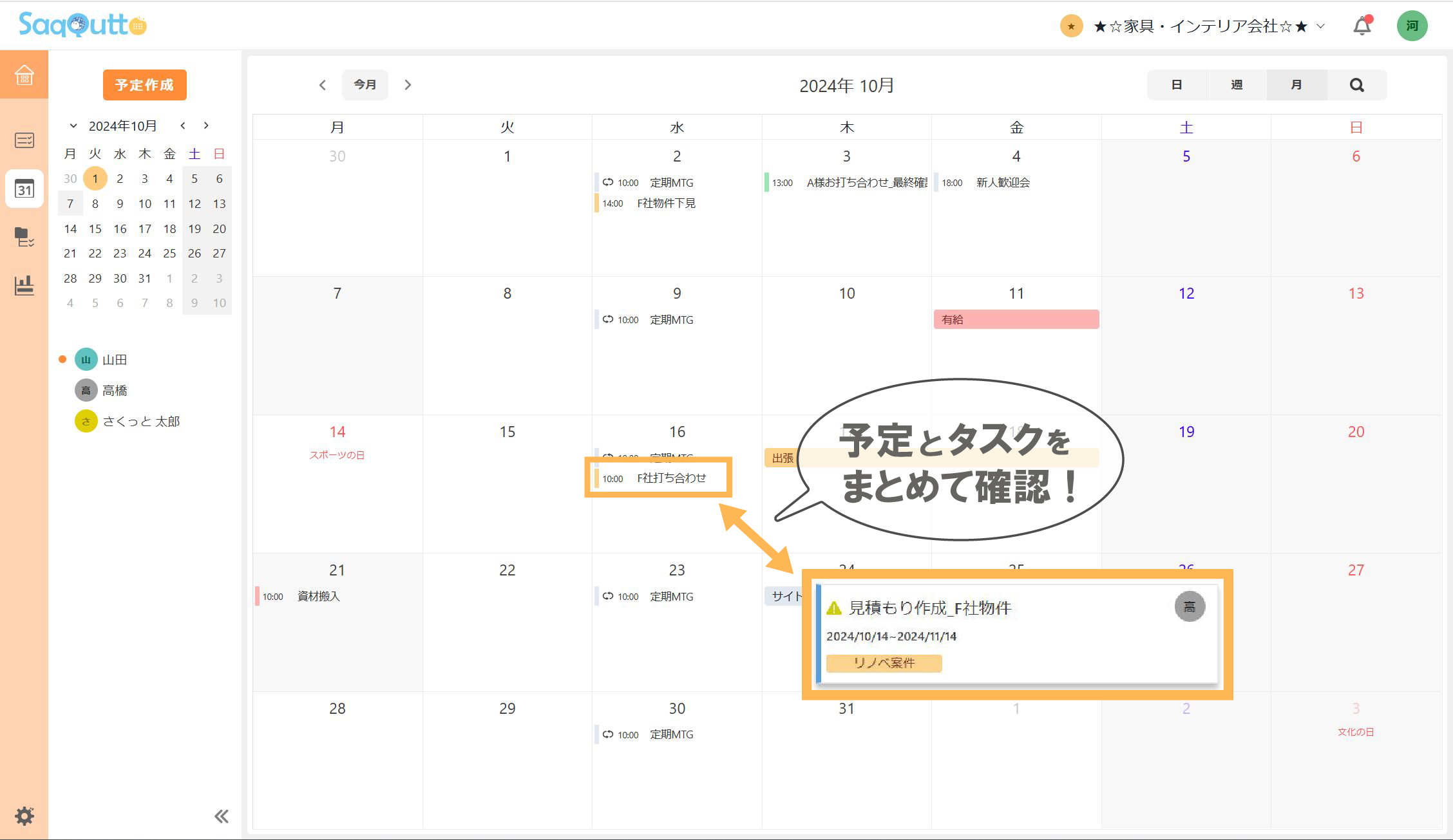Viewport: 1453px width, 840px height.
Task: Open the project folder checklist icon
Action: click(24, 237)
